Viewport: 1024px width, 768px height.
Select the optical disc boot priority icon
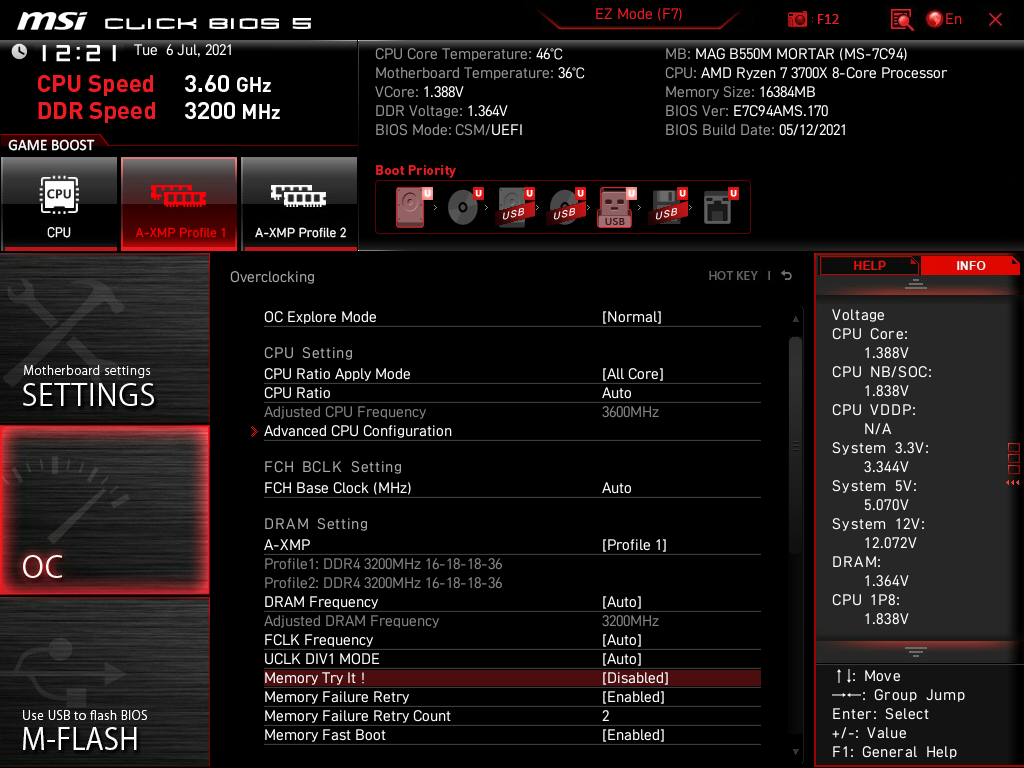click(465, 207)
